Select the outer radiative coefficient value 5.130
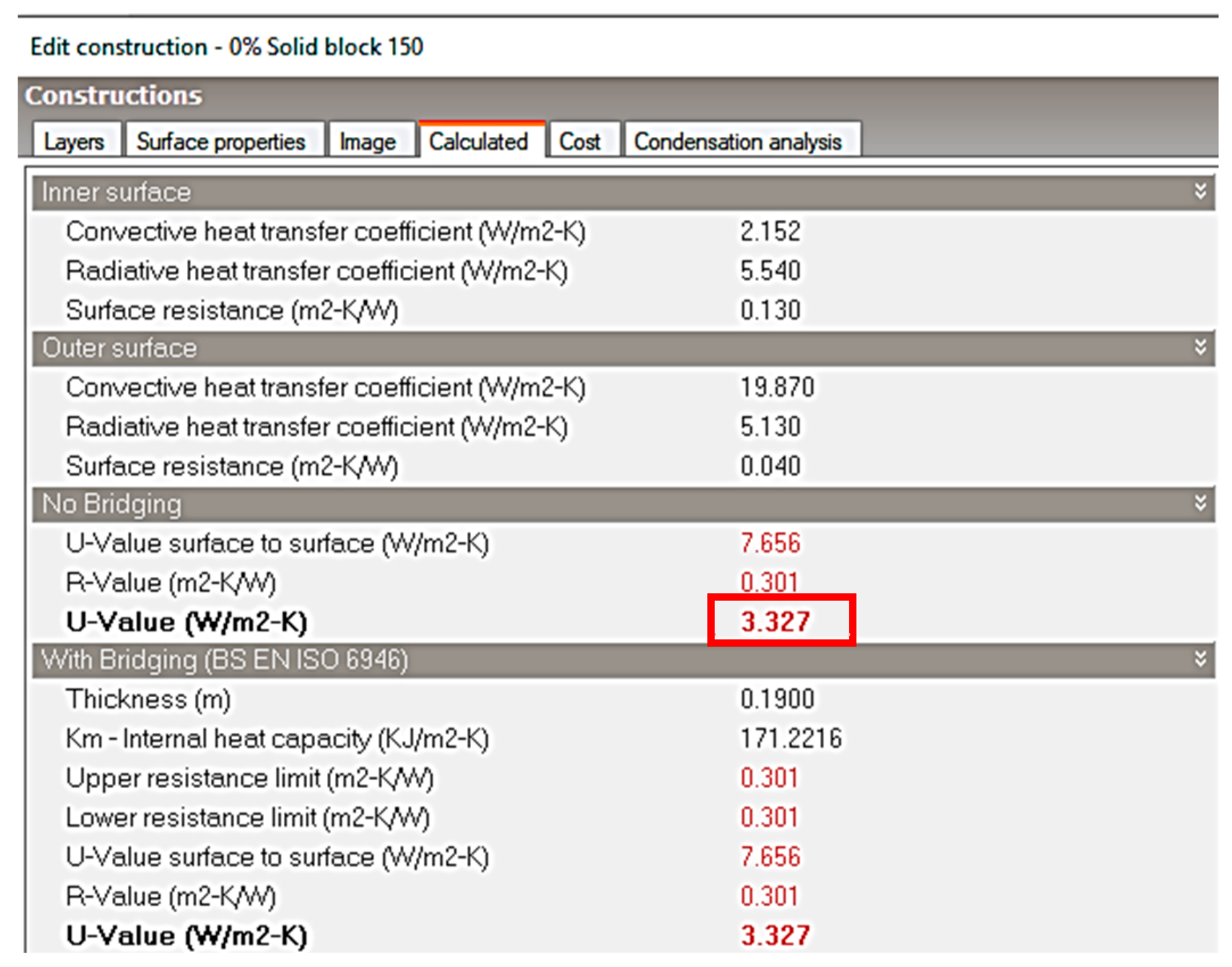The height and width of the screenshot is (967, 1232). 770,427
